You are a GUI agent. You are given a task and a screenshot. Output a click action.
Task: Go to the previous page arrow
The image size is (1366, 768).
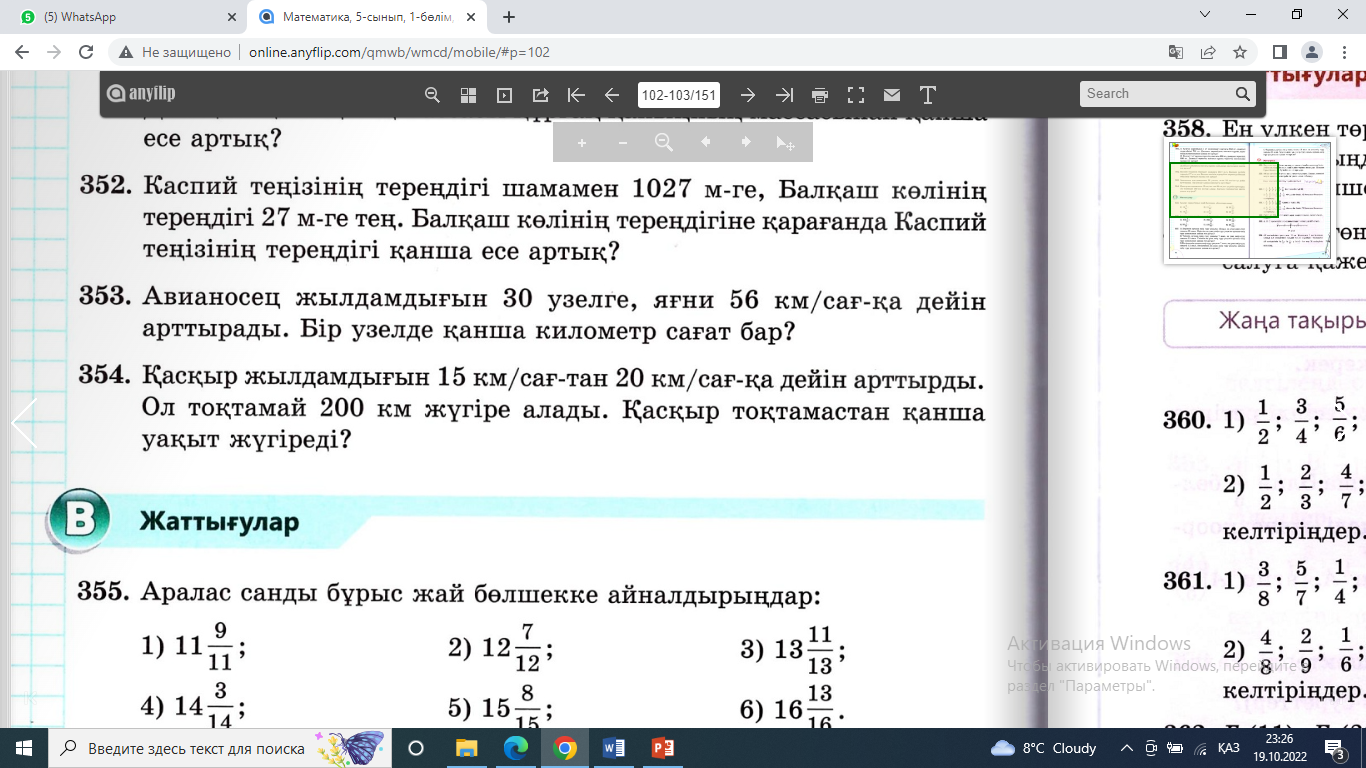(x=612, y=95)
